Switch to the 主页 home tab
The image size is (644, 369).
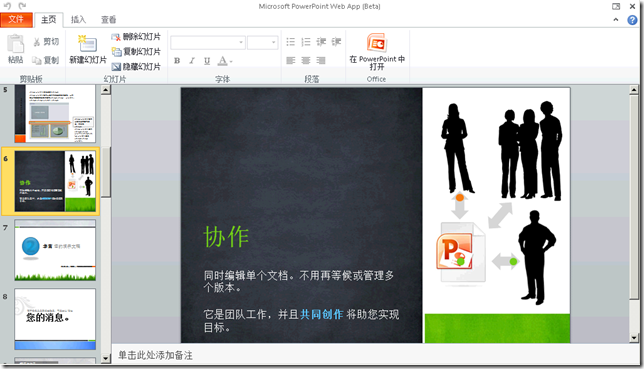48,19
